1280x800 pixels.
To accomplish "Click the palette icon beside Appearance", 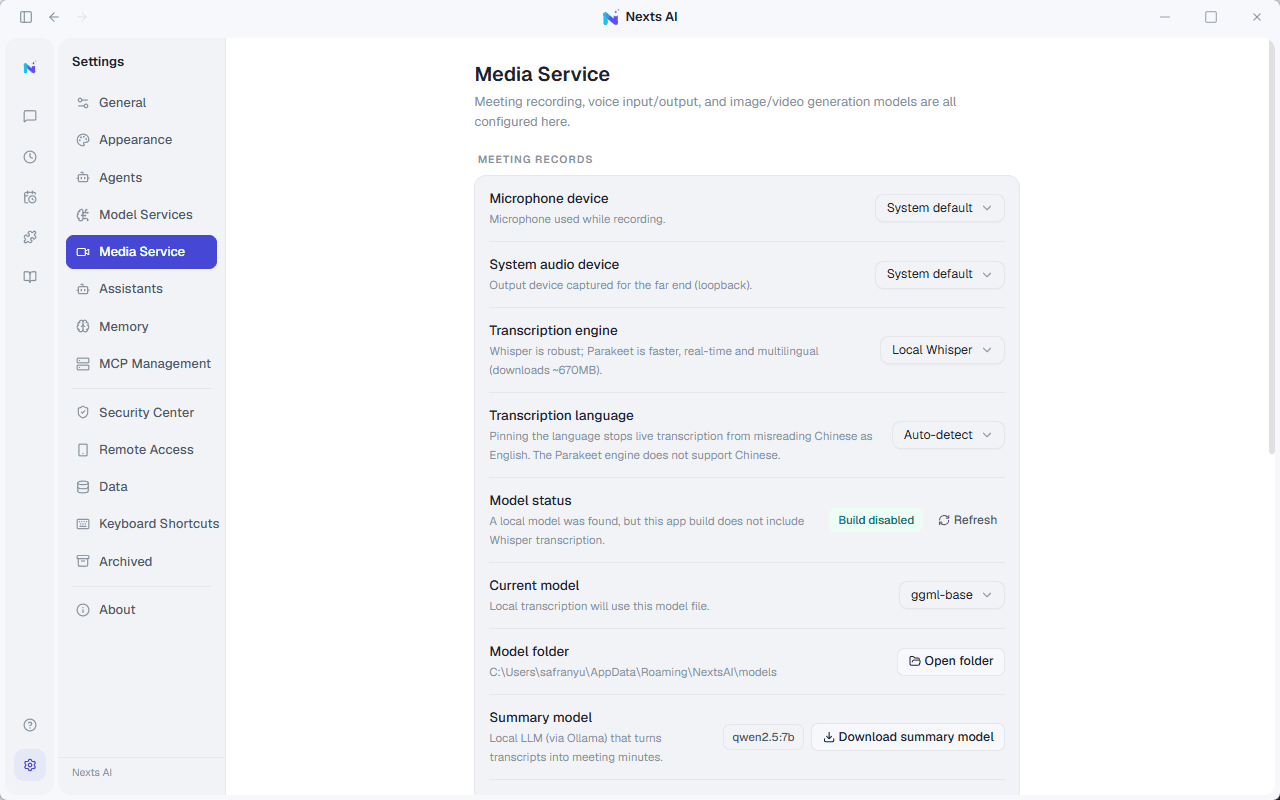I will click(x=83, y=140).
